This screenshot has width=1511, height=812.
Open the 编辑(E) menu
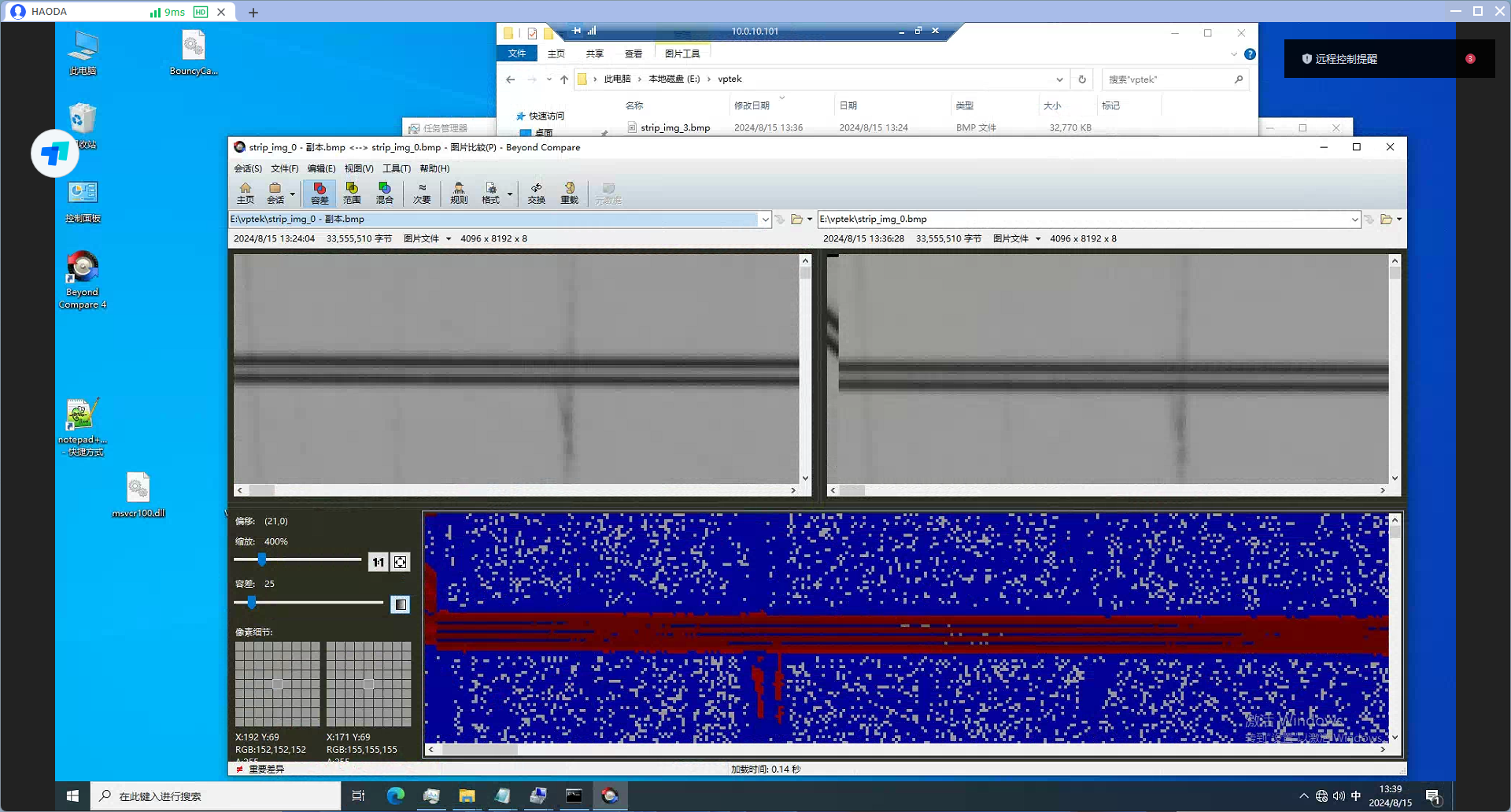[321, 168]
